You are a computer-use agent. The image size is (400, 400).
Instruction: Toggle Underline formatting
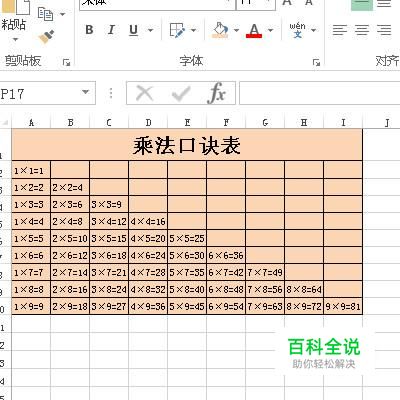(133, 30)
